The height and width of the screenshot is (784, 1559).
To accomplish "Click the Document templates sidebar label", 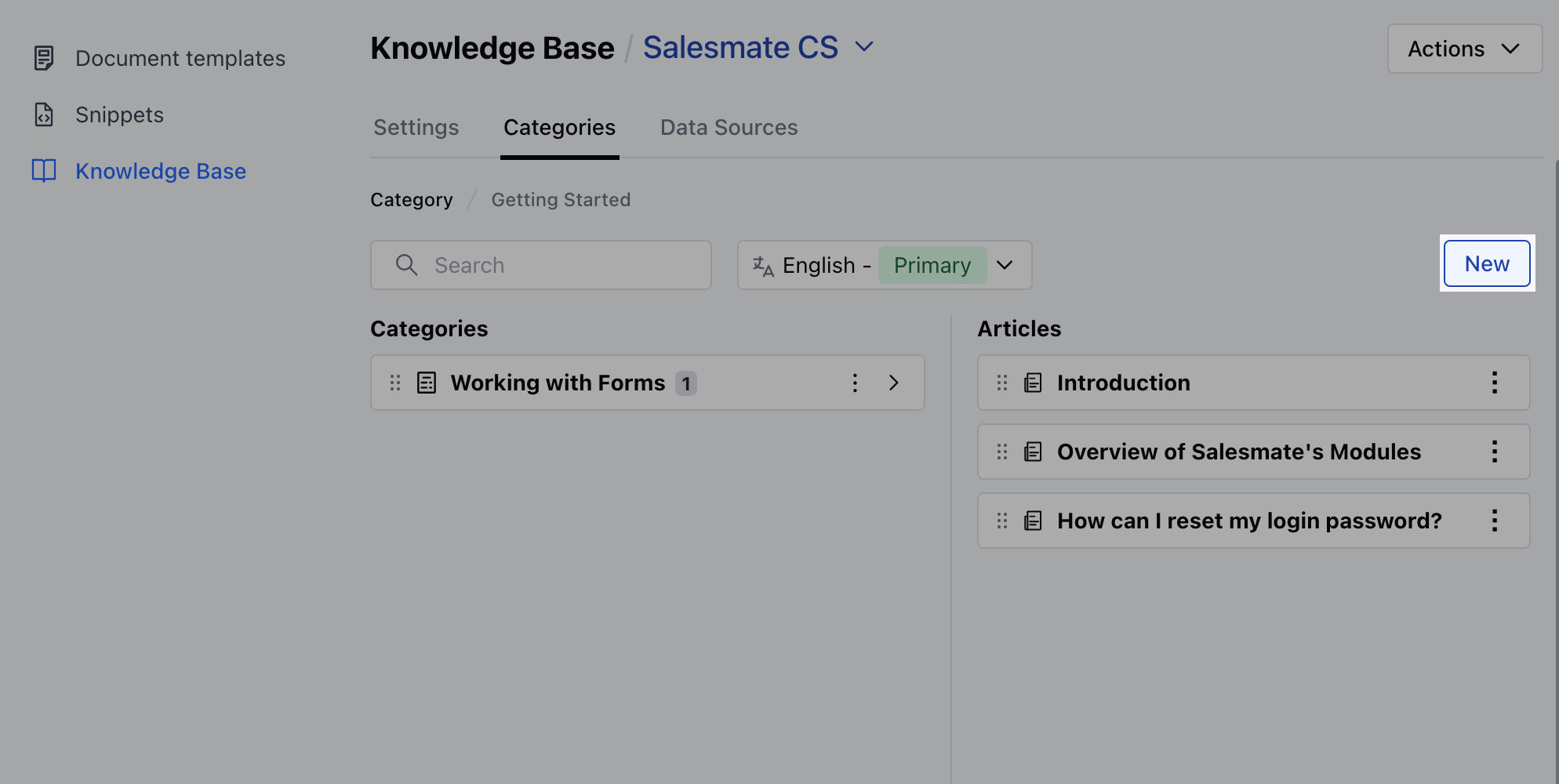I will [x=180, y=58].
